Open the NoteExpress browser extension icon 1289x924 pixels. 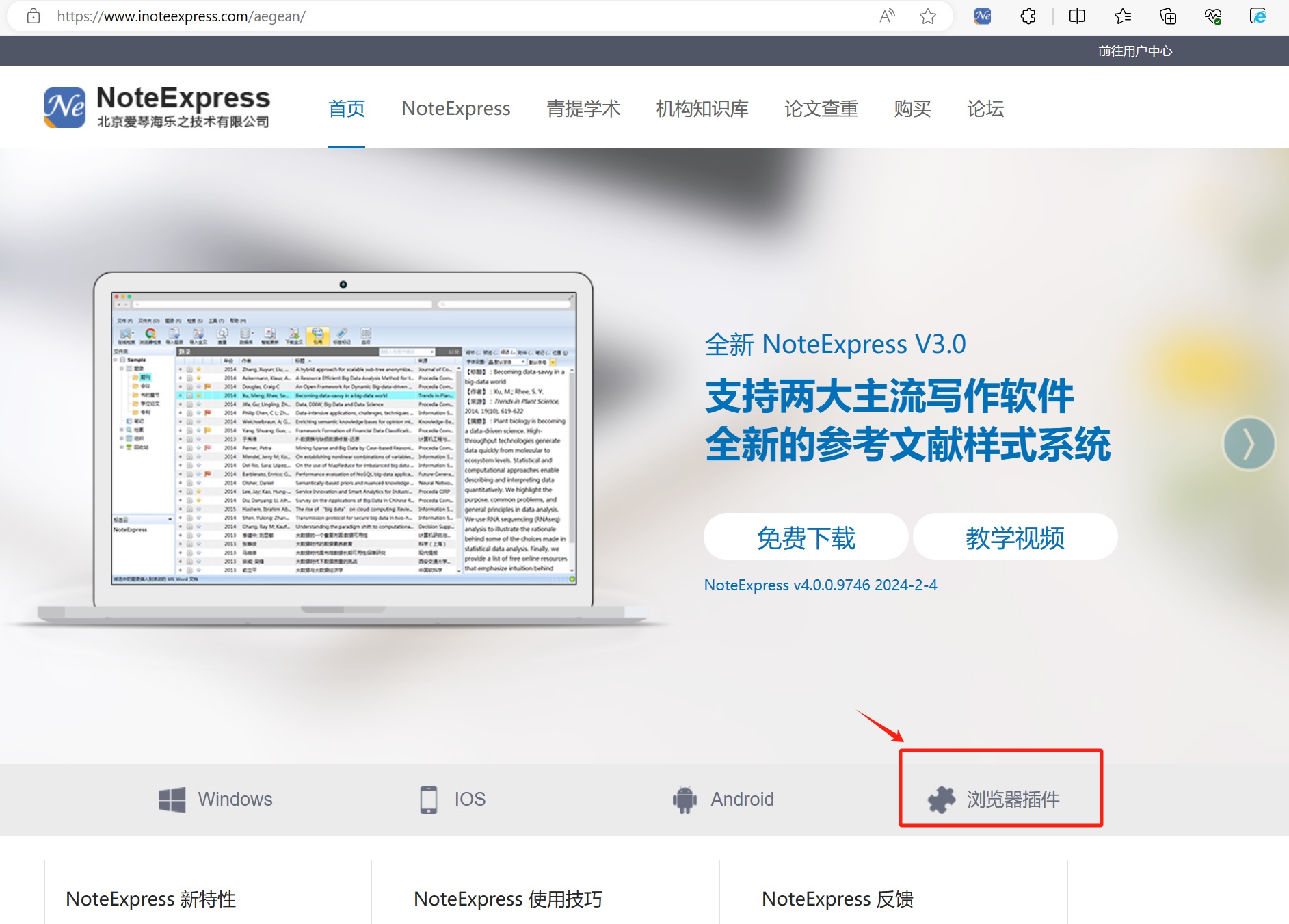point(983,16)
